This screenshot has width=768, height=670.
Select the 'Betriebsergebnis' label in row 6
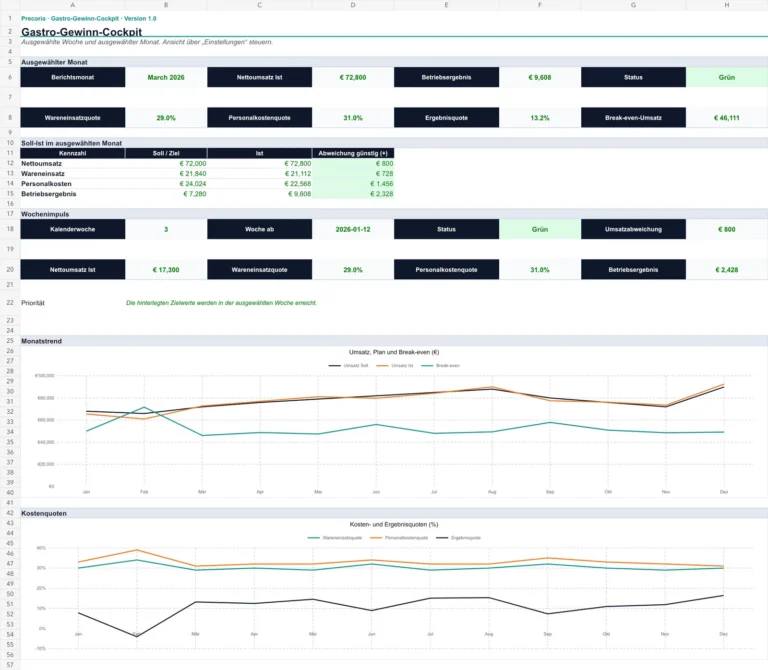pos(446,77)
